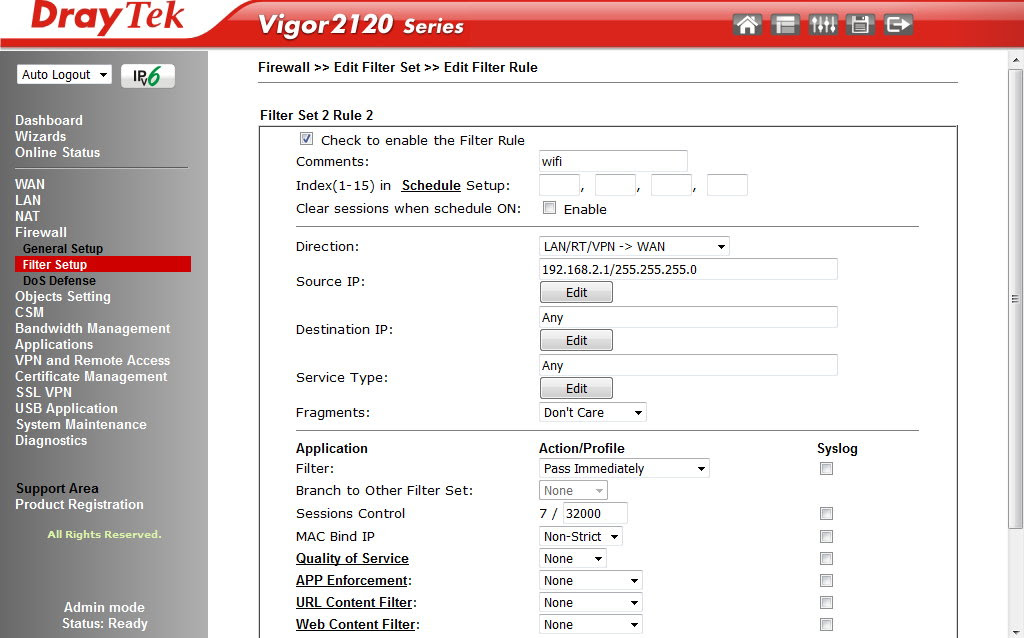1024x638 pixels.
Task: Open NAT menu in sidebar
Action: tap(27, 216)
